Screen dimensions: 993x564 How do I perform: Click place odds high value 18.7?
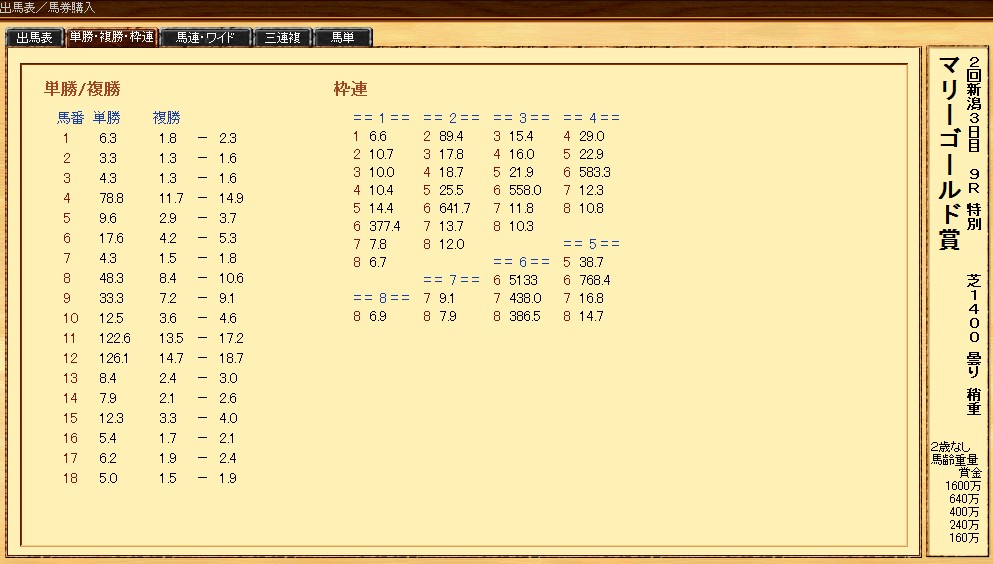(x=231, y=358)
